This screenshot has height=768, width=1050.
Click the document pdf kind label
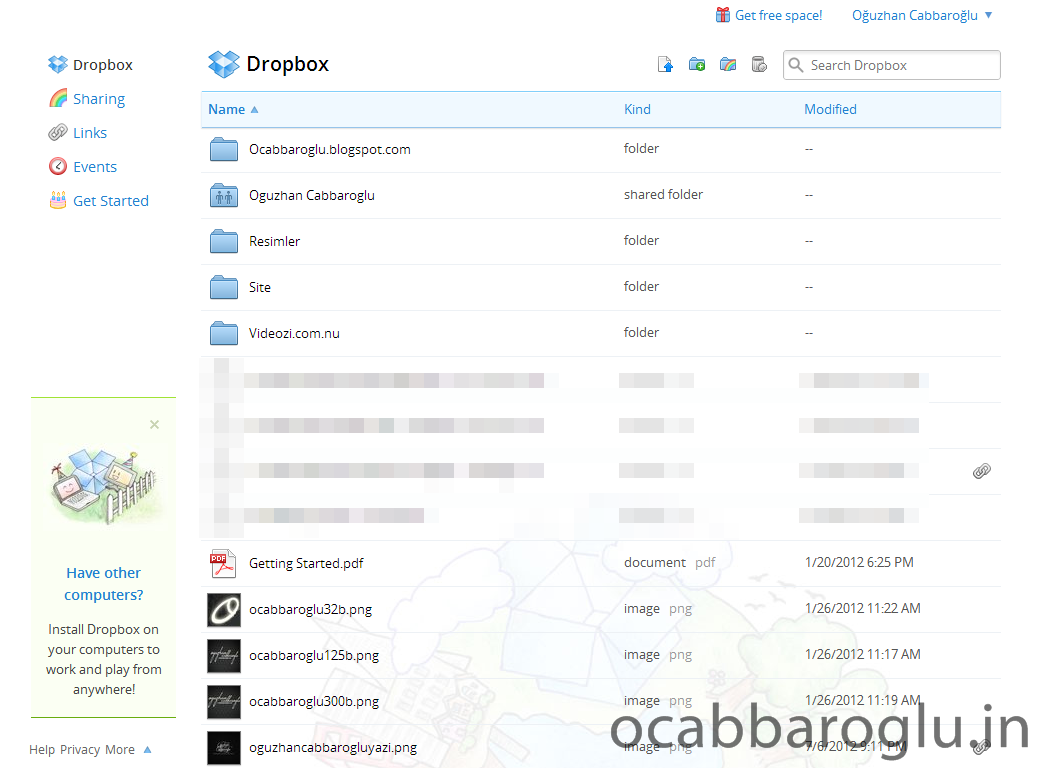(x=670, y=562)
